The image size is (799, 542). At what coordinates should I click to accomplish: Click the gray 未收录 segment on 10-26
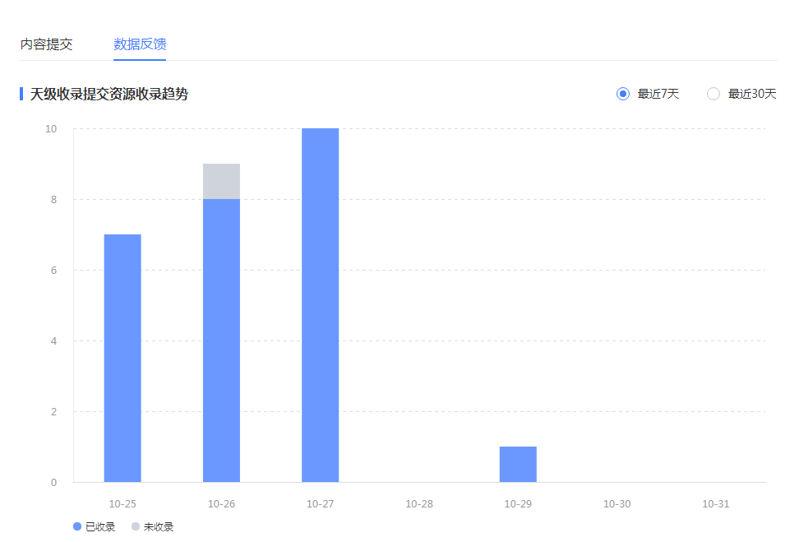(222, 181)
